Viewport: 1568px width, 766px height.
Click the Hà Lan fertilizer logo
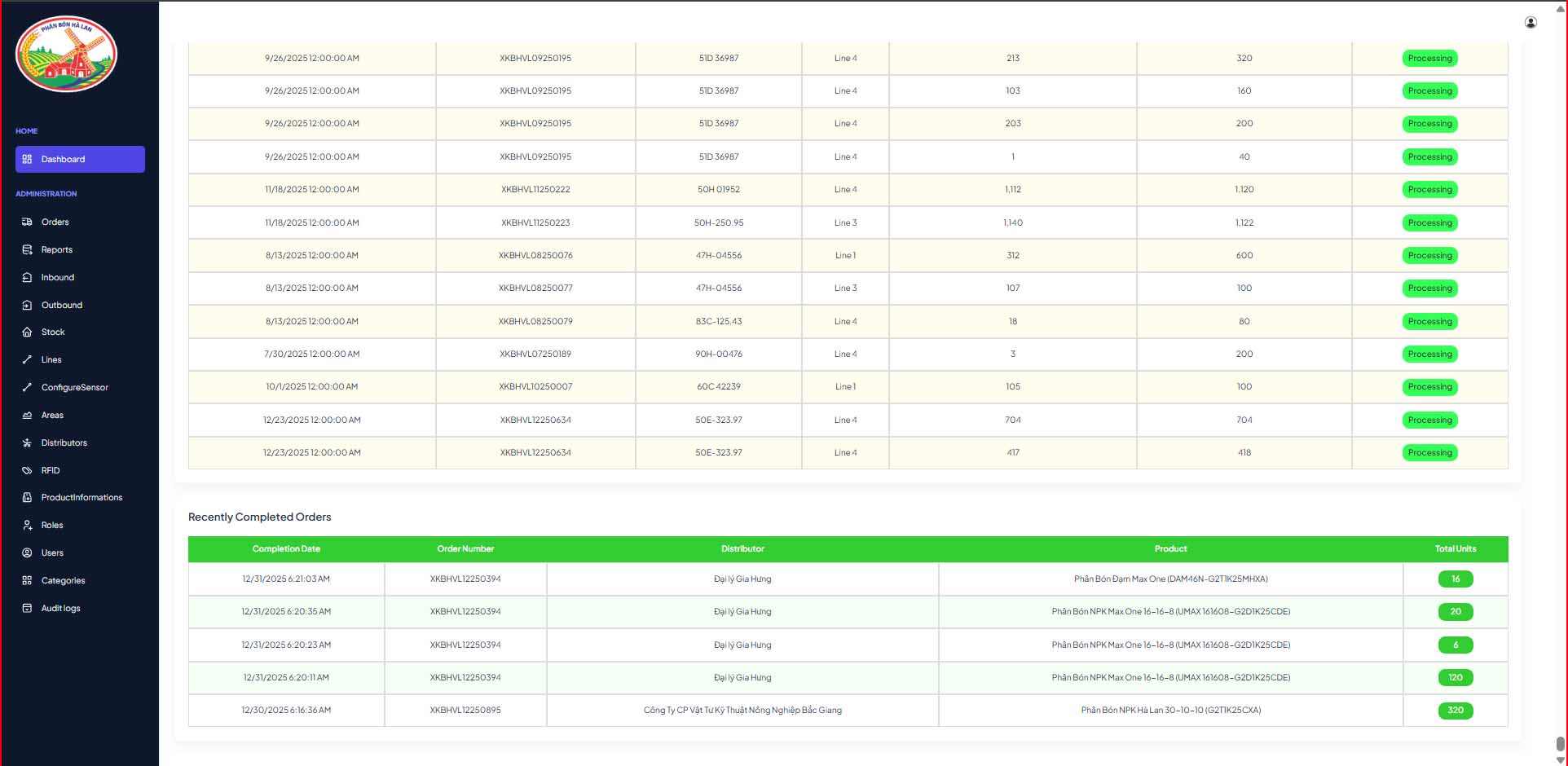point(67,54)
